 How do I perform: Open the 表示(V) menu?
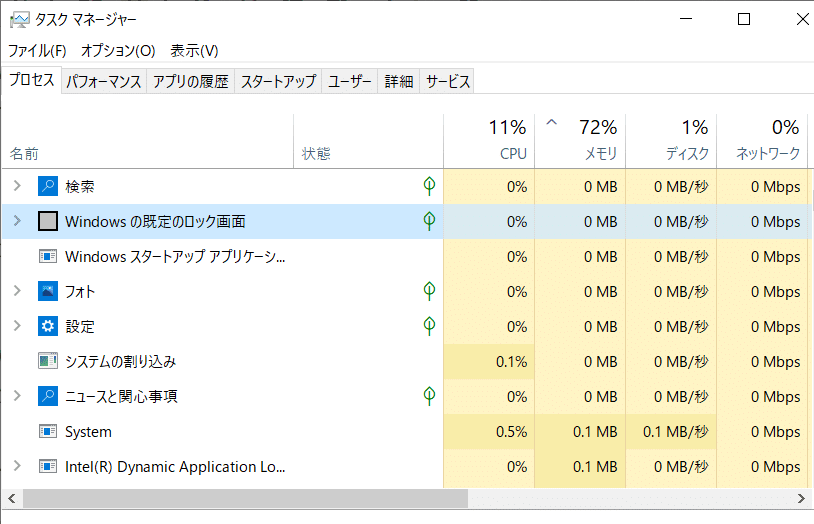tap(194, 50)
